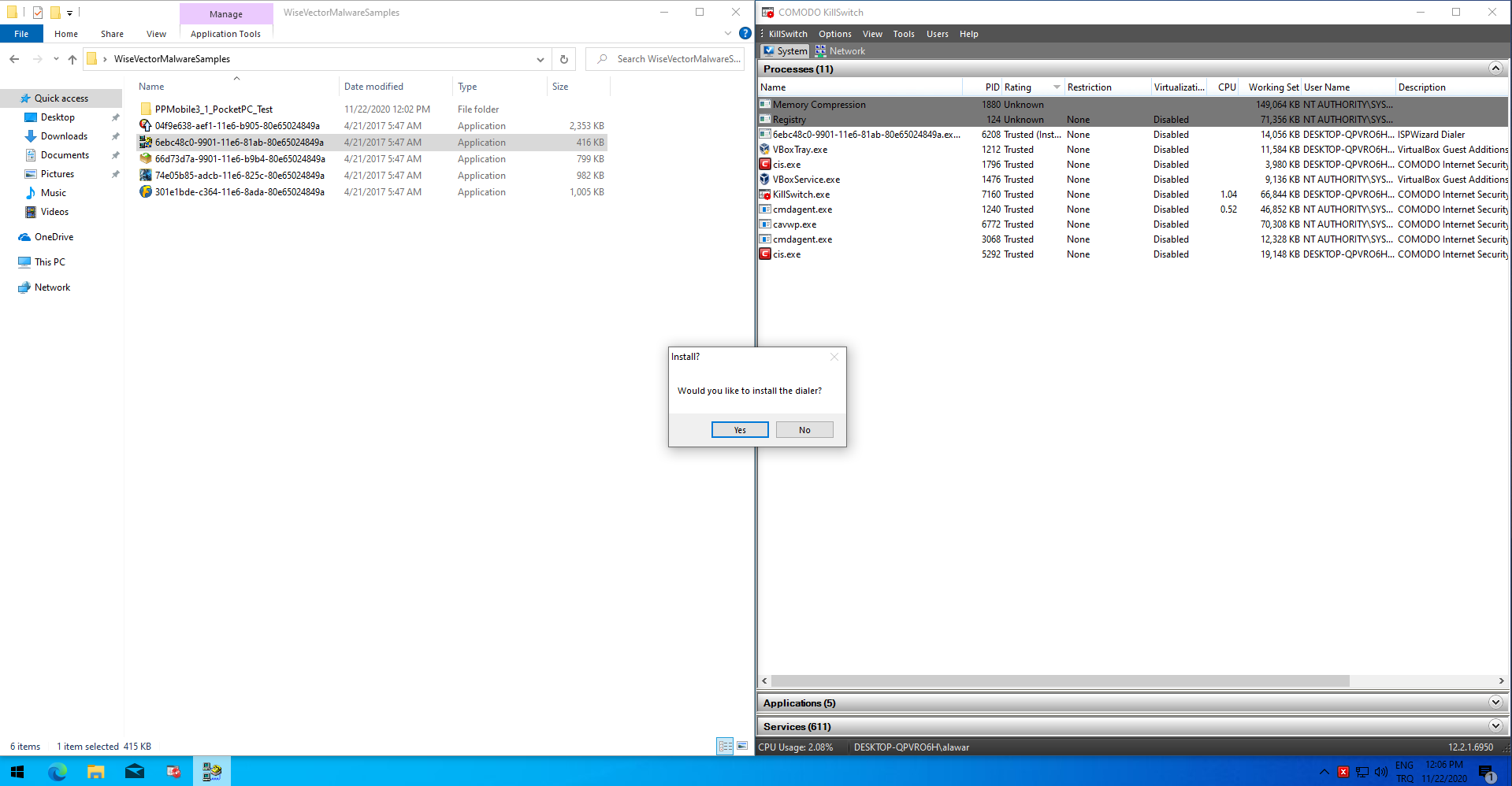
Task: Select the cis.exe process icon with PID 1796
Action: click(x=765, y=165)
